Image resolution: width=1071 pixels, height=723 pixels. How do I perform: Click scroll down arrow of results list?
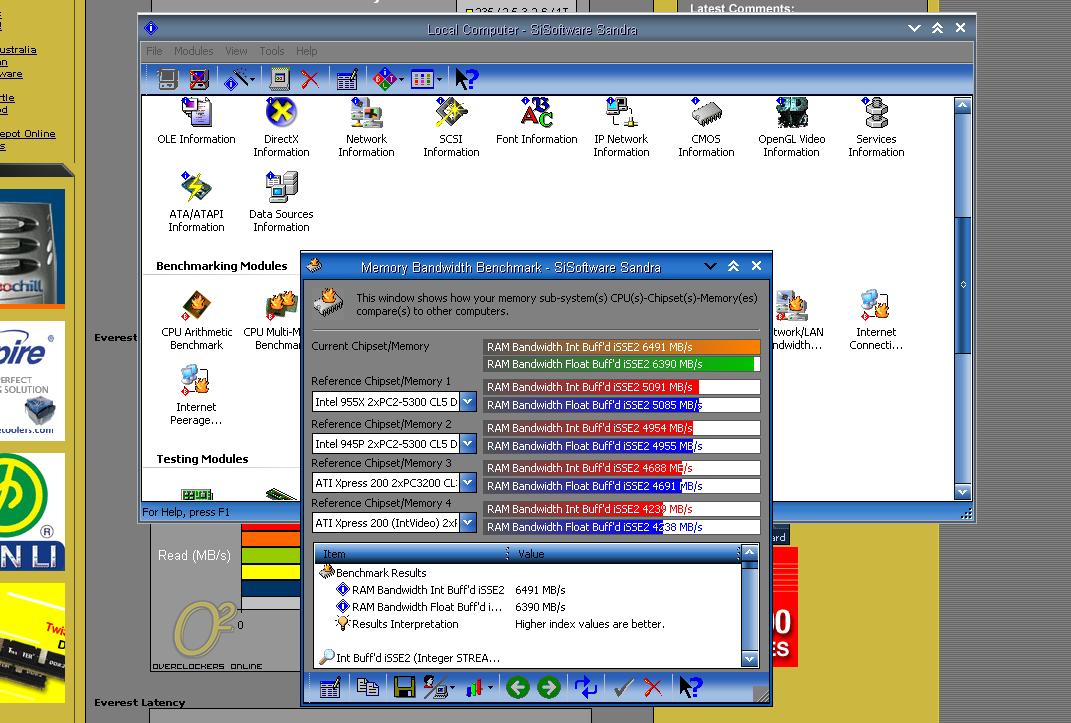click(749, 659)
